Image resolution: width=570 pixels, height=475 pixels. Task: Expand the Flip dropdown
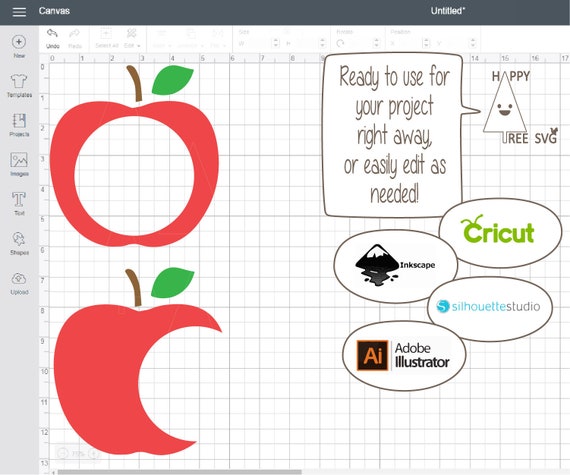tap(217, 38)
